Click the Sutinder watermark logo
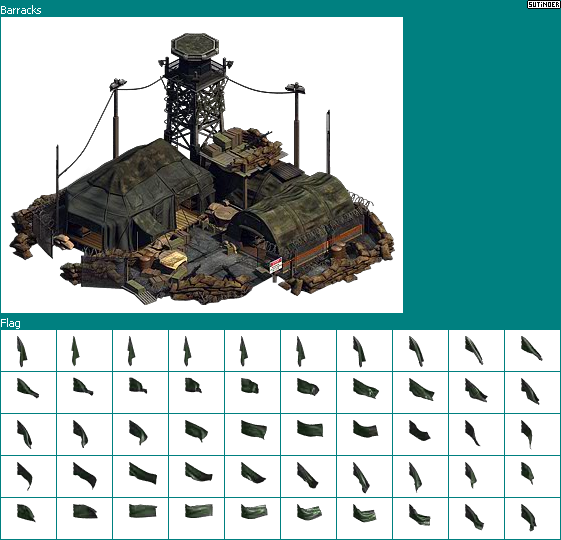 pos(543,4)
